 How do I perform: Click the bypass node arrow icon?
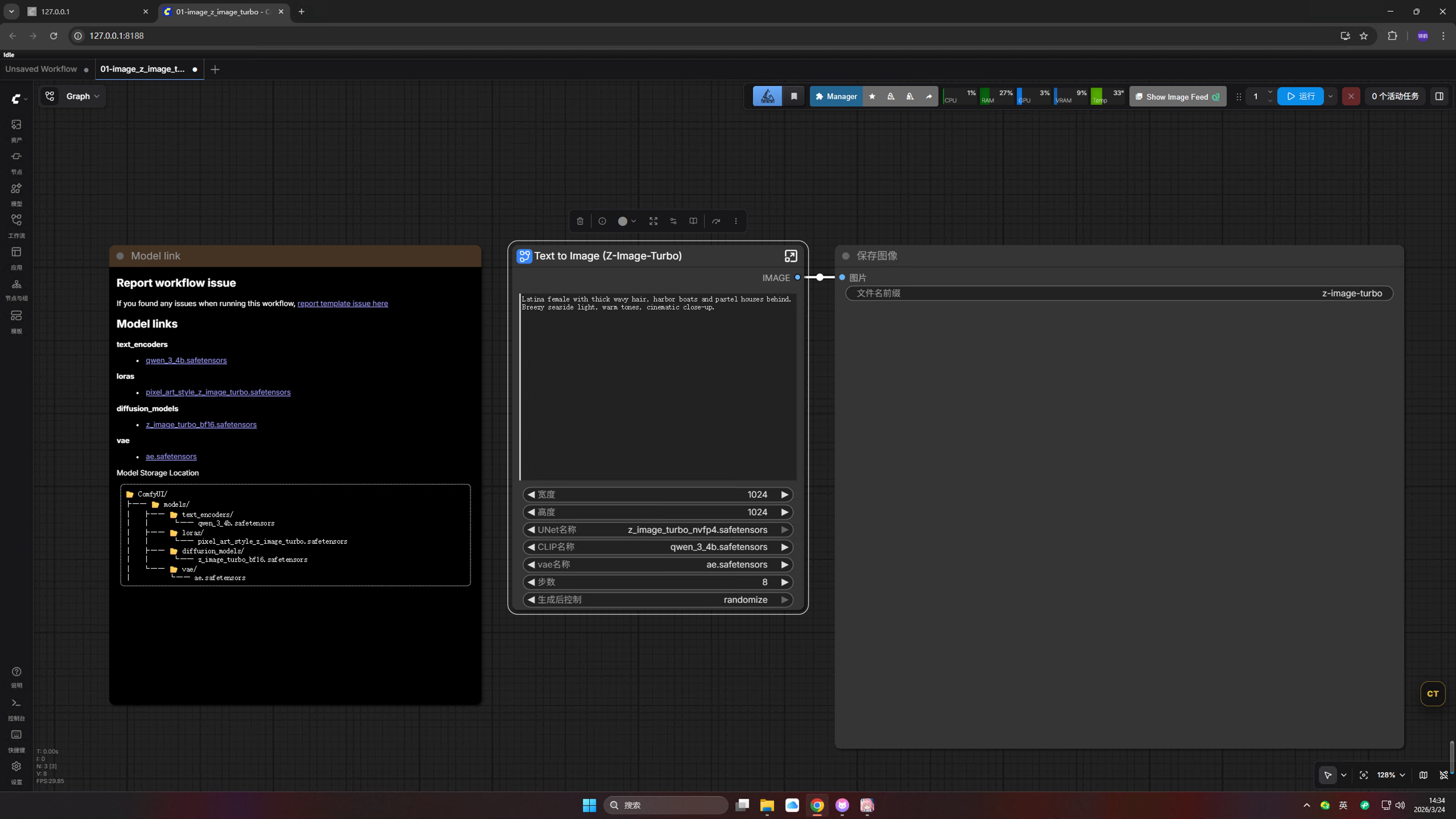(716, 221)
